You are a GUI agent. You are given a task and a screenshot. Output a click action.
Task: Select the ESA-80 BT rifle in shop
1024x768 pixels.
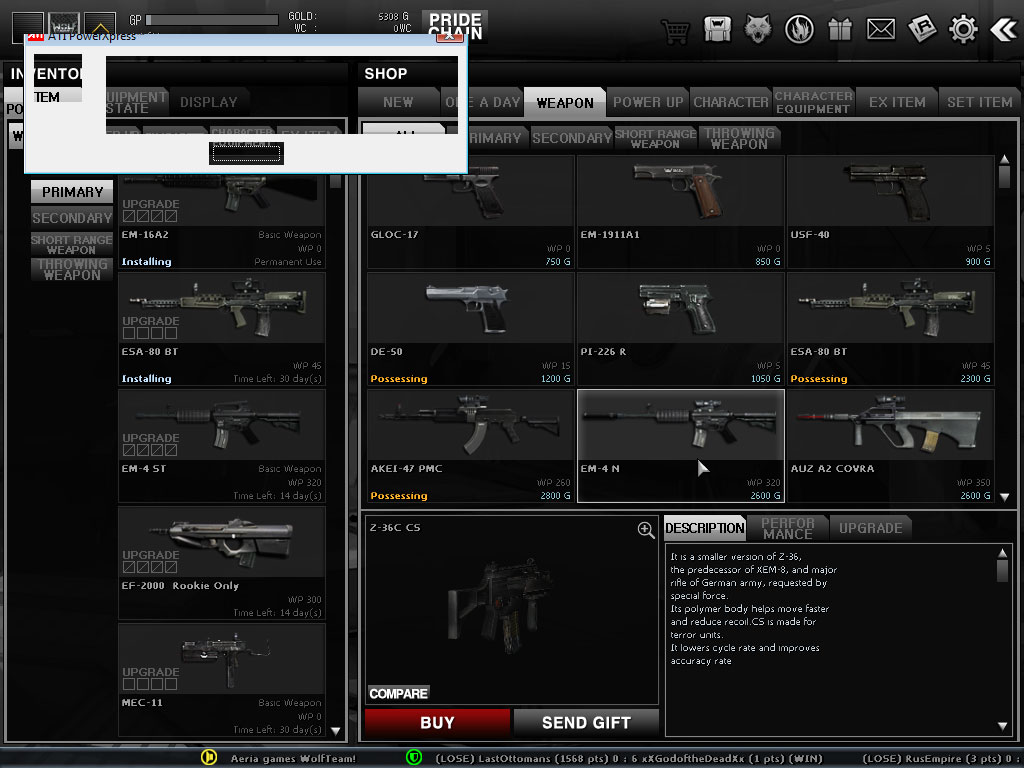pos(891,329)
